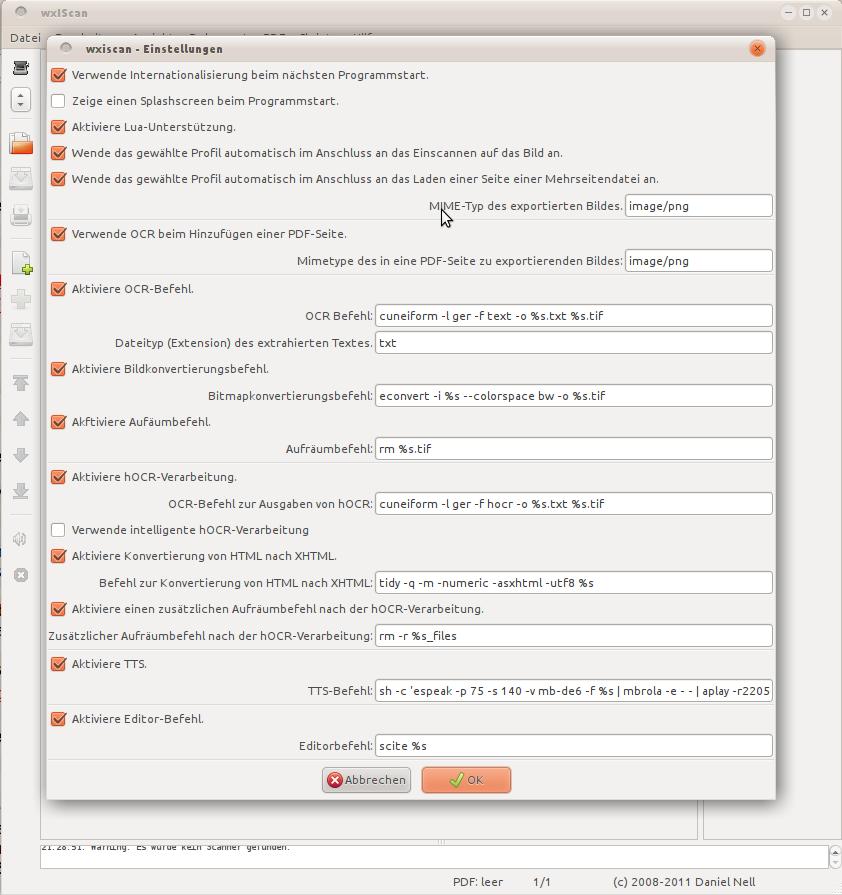Click the speaker text-to-speech icon
This screenshot has height=895, width=842.
[x=20, y=539]
